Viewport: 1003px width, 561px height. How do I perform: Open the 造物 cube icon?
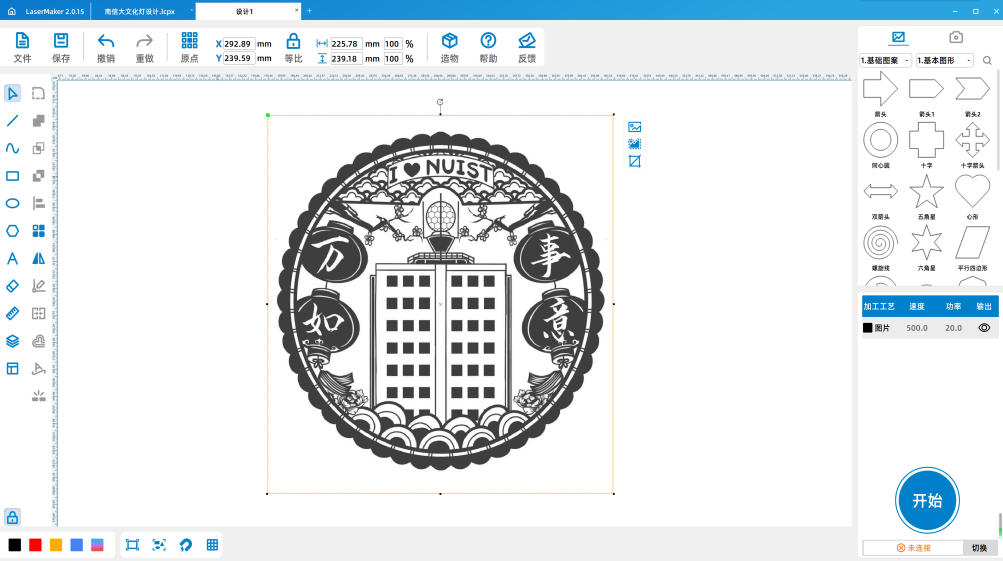coord(450,41)
